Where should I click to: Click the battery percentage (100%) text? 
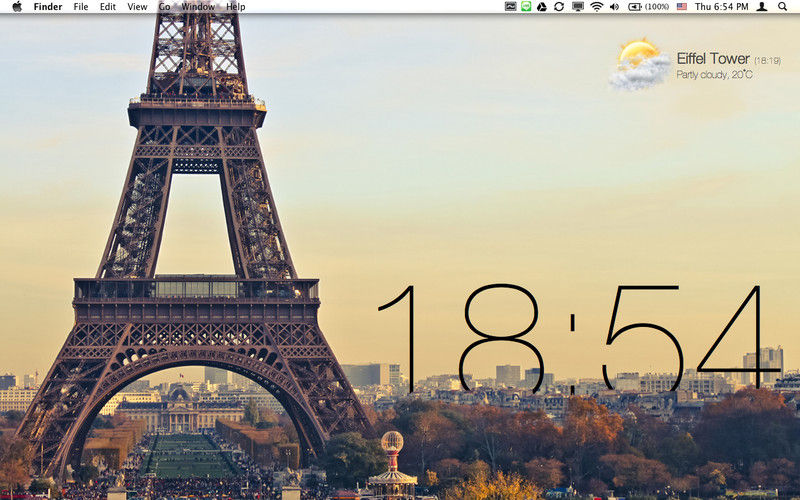(x=657, y=7)
